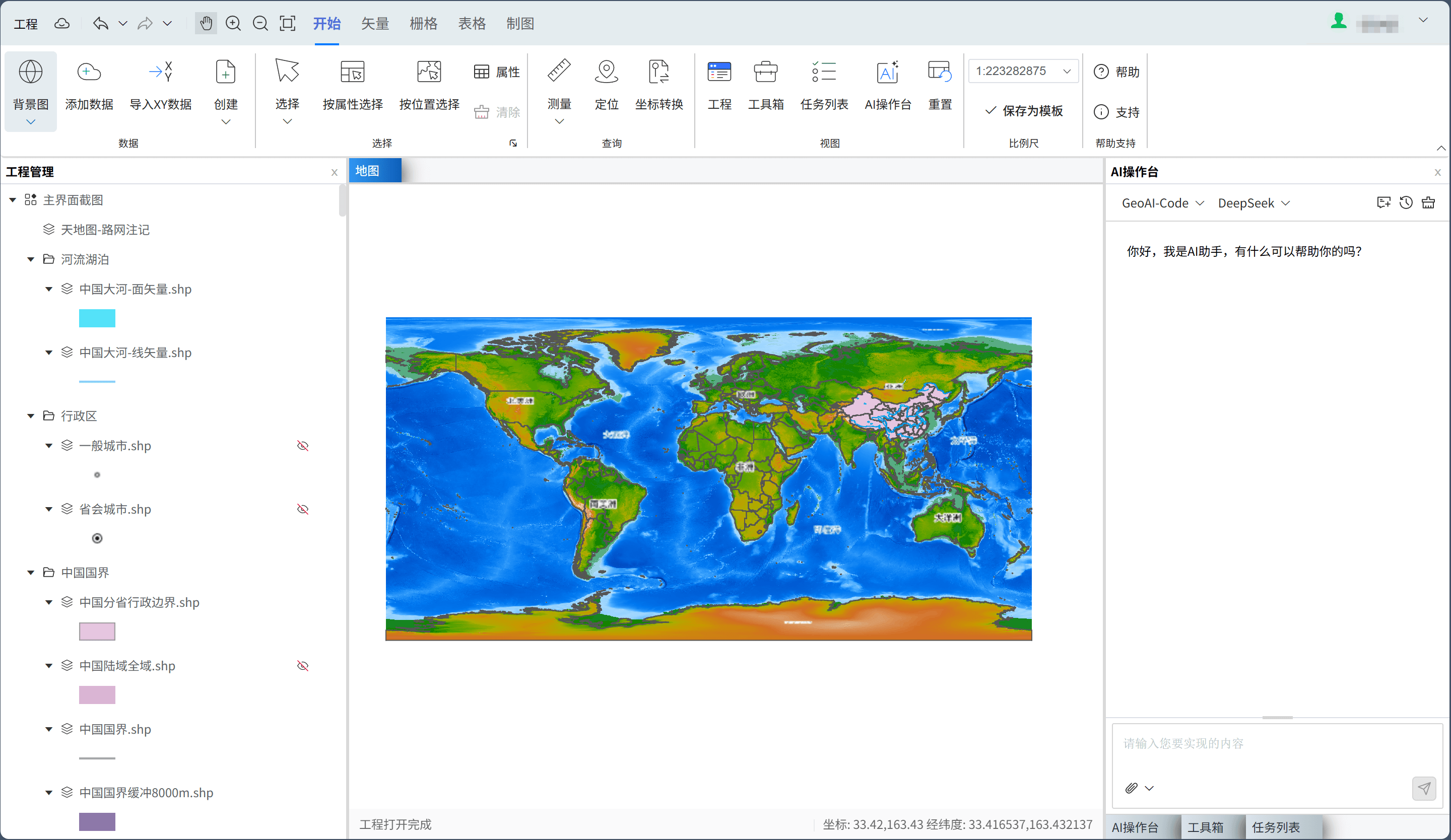Click the attachment paperclip icon in chat
1451x840 pixels.
(x=1131, y=788)
